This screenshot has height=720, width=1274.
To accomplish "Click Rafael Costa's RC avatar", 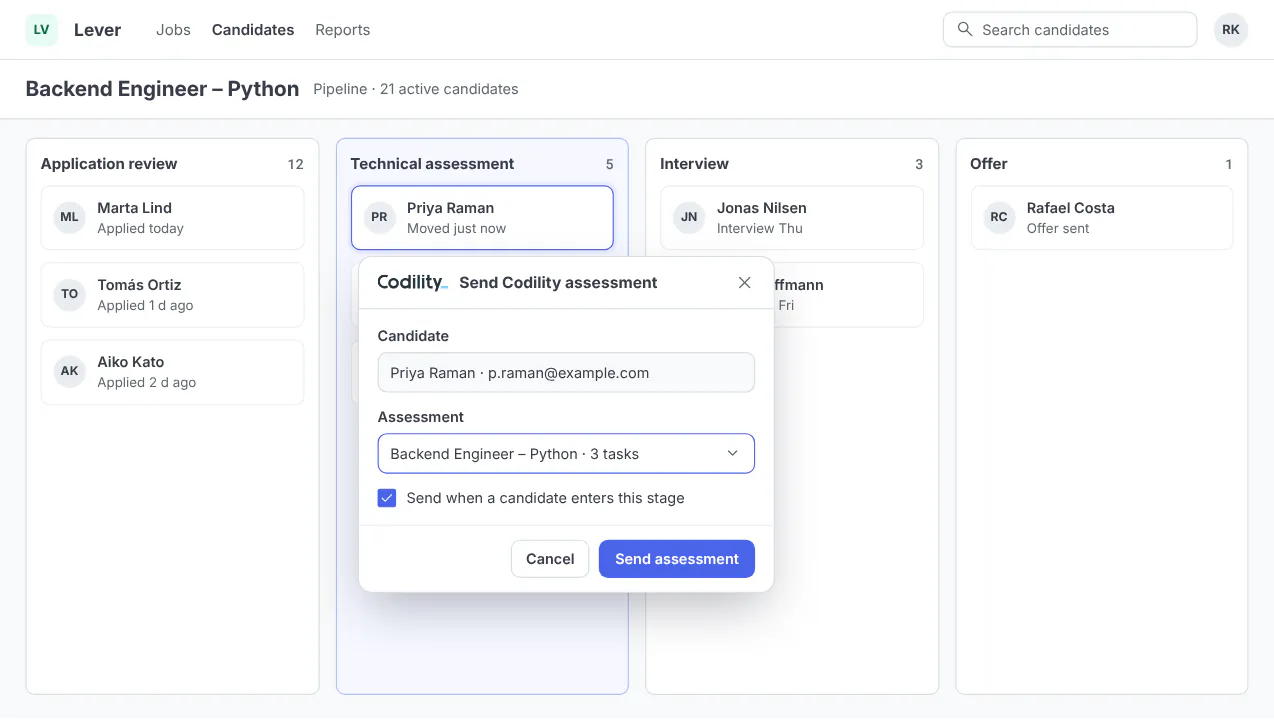I will coord(999,217).
